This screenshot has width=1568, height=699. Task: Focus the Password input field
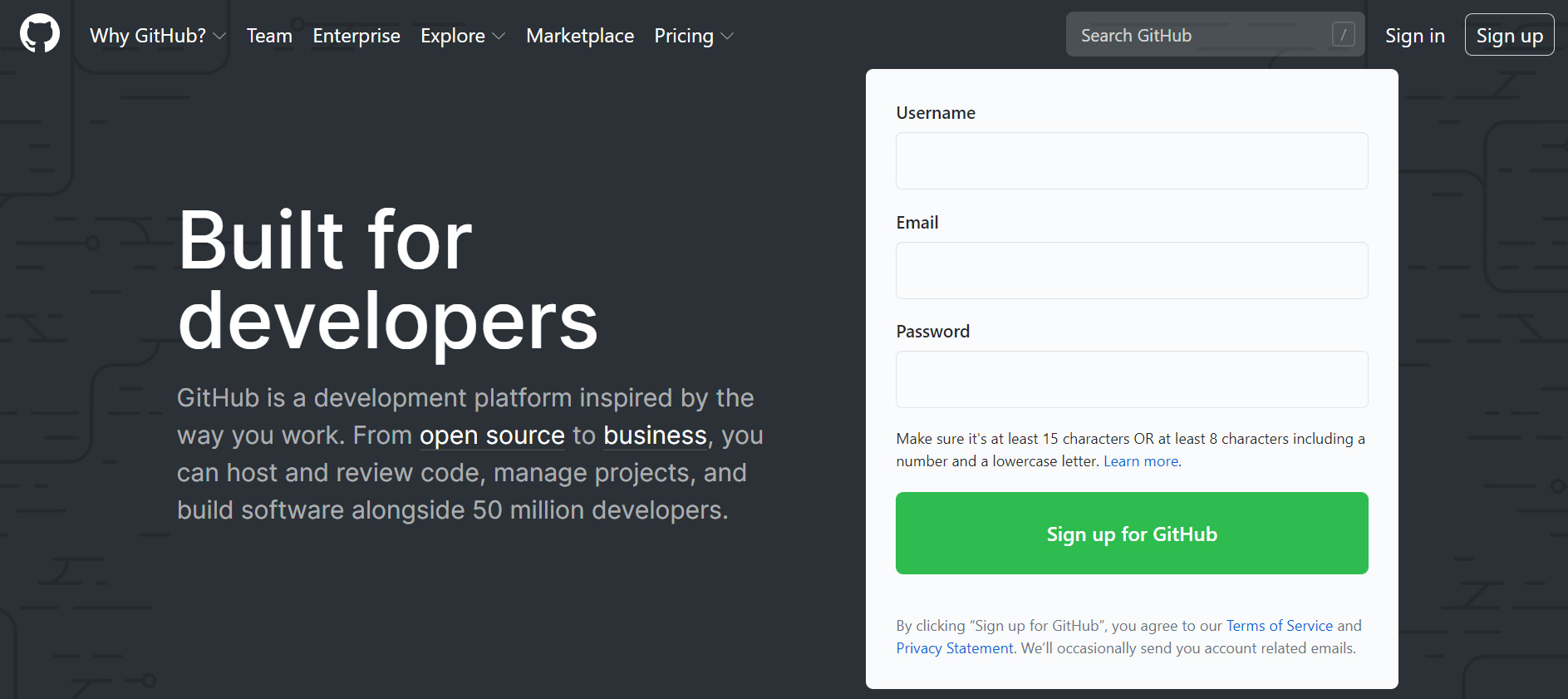(1132, 379)
